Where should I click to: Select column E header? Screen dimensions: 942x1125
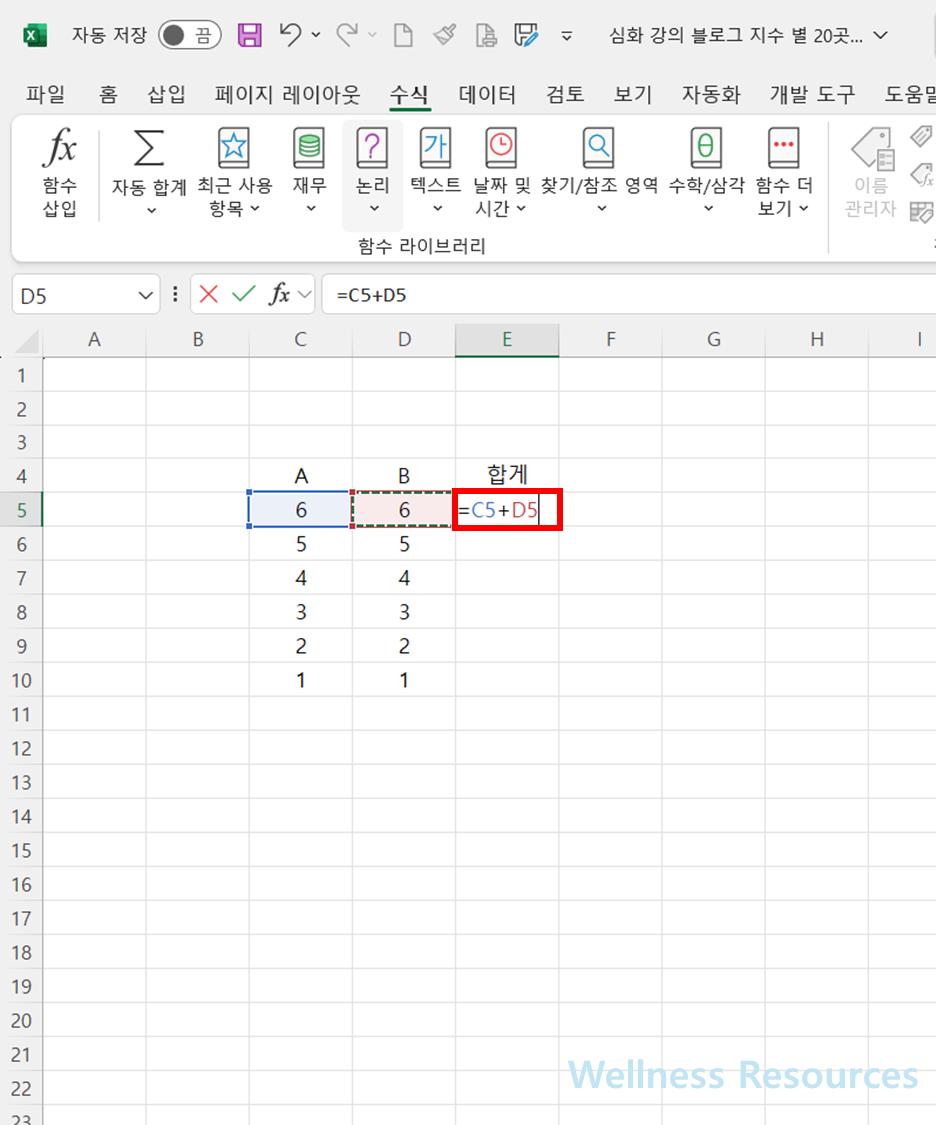click(507, 339)
